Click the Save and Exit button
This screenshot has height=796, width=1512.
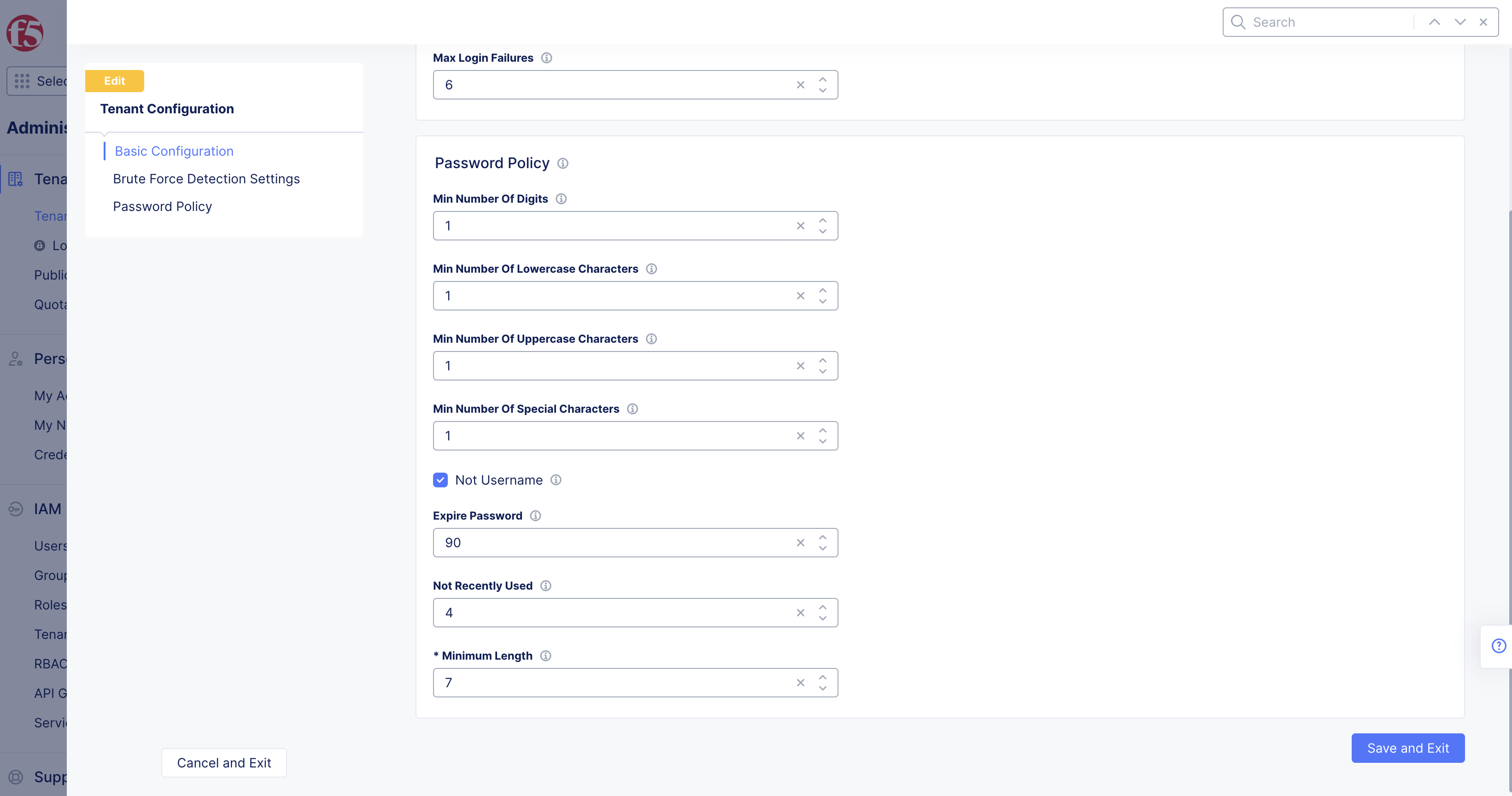coord(1407,748)
